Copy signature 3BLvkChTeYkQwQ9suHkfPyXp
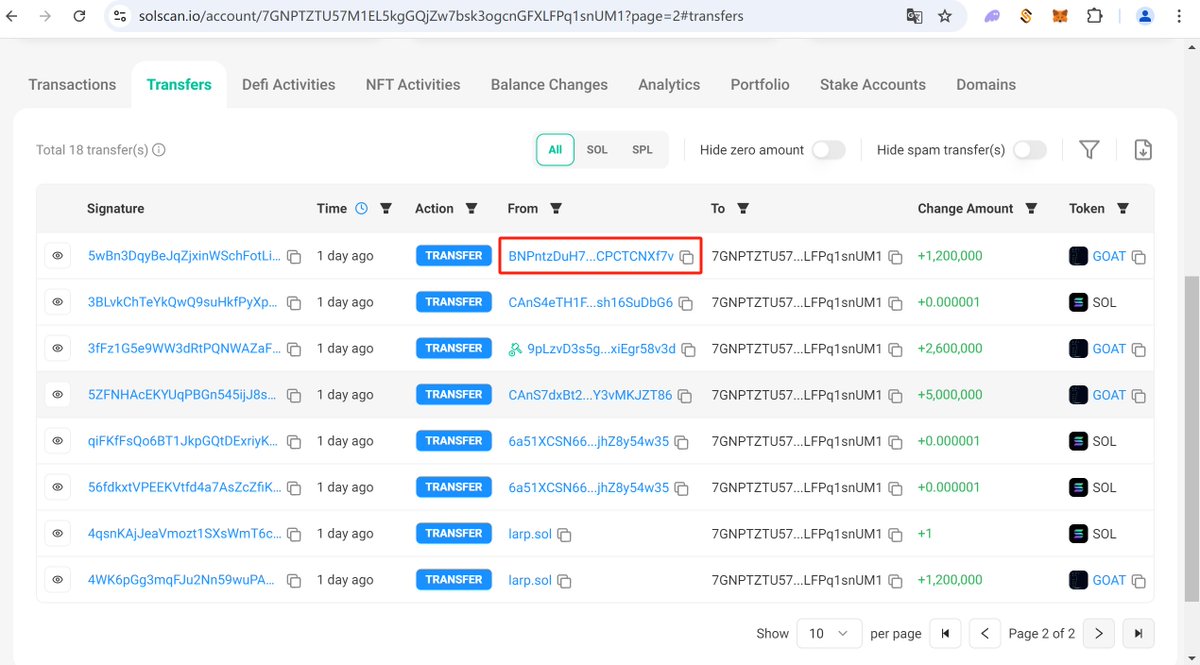This screenshot has width=1200, height=665. (294, 303)
